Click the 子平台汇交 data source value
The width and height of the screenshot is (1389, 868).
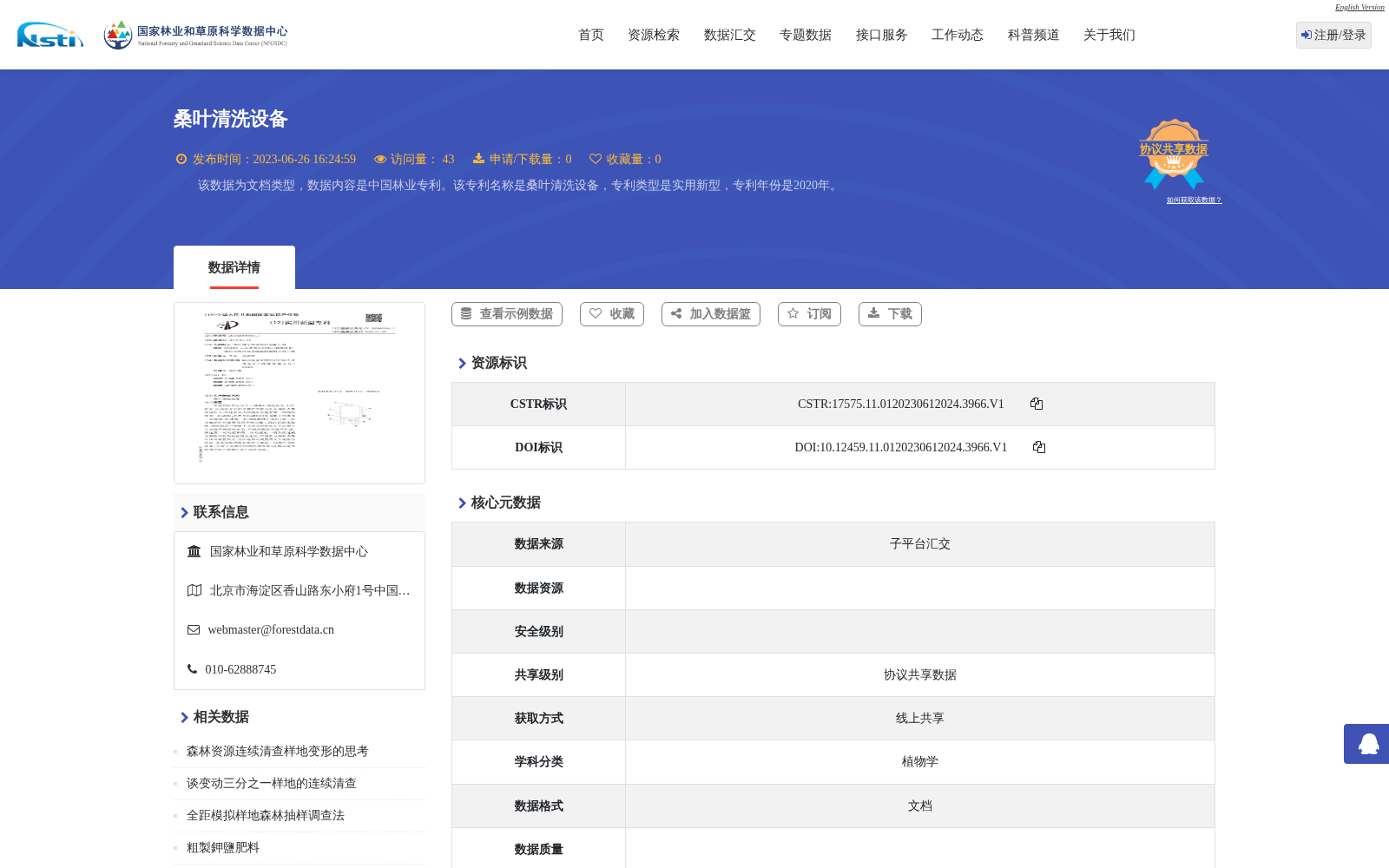click(x=920, y=544)
